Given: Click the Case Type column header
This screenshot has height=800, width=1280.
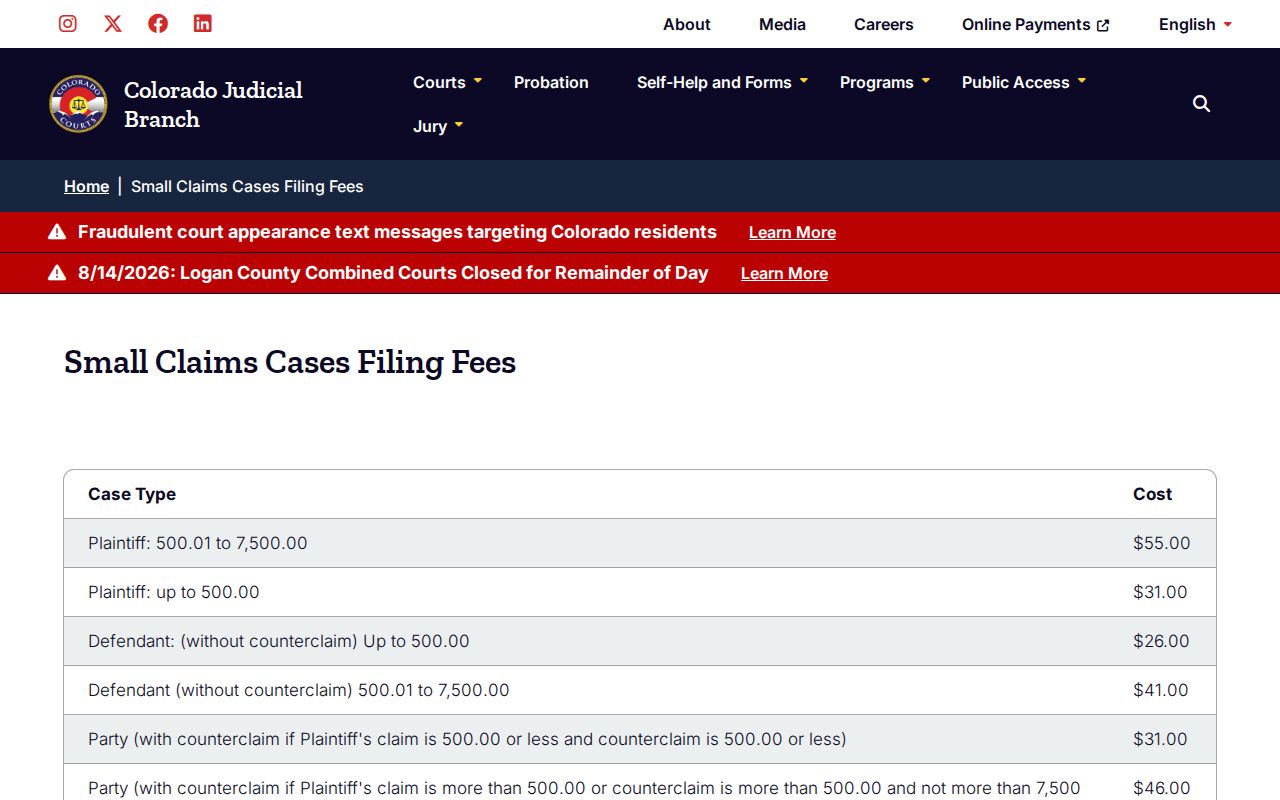Looking at the screenshot, I should click(x=132, y=494).
